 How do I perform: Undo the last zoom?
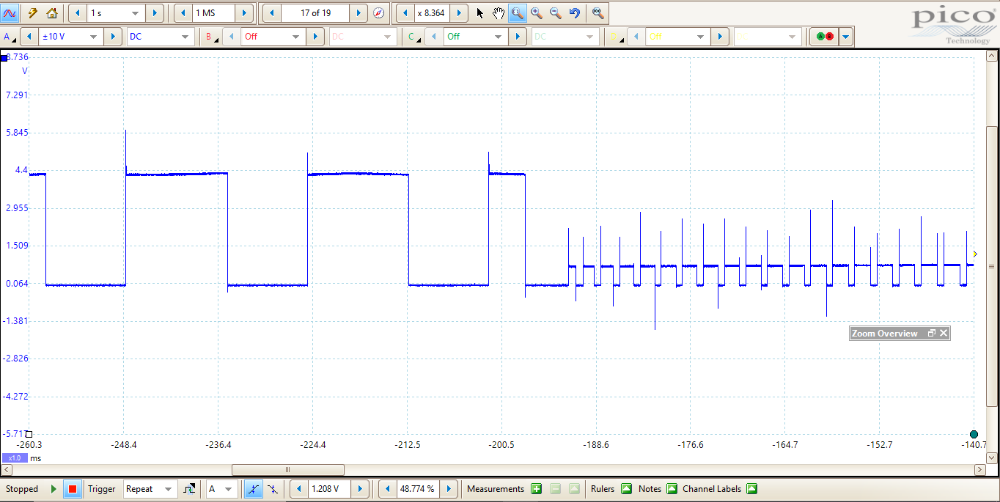(x=574, y=13)
